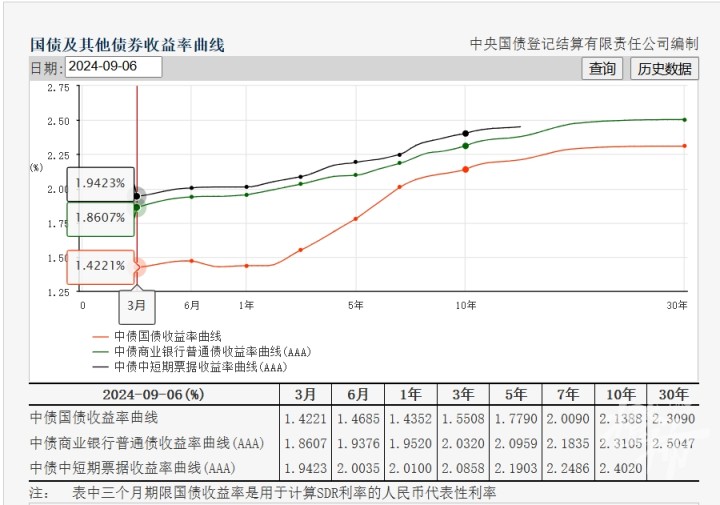This screenshot has width=720, height=505.
Task: Click the green 30年 endpoint on the curve
Action: point(685,120)
